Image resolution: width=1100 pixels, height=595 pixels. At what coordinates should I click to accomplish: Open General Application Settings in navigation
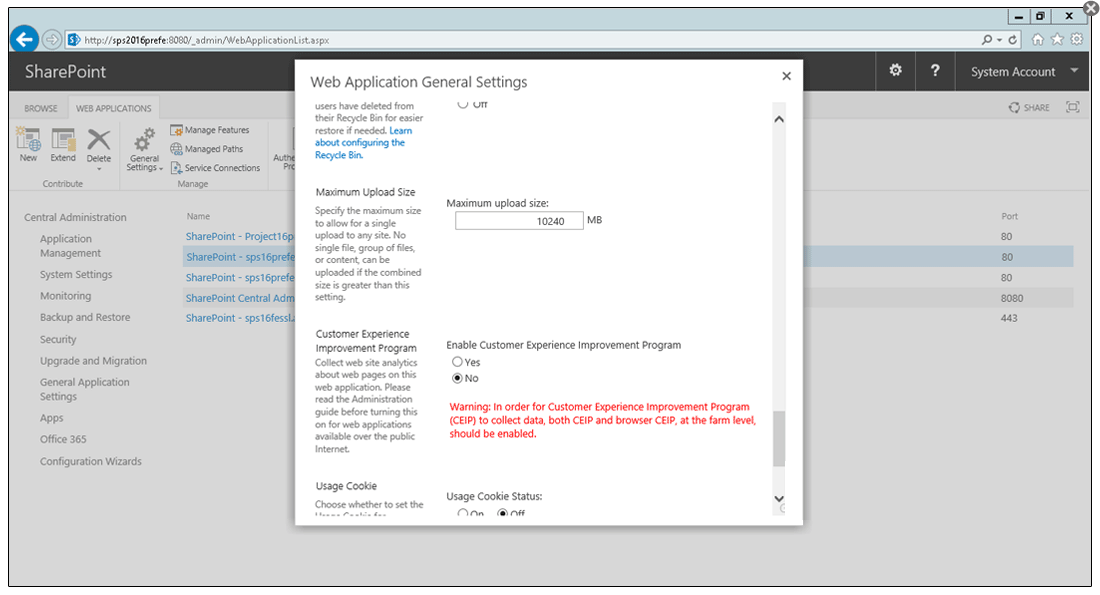pos(85,389)
